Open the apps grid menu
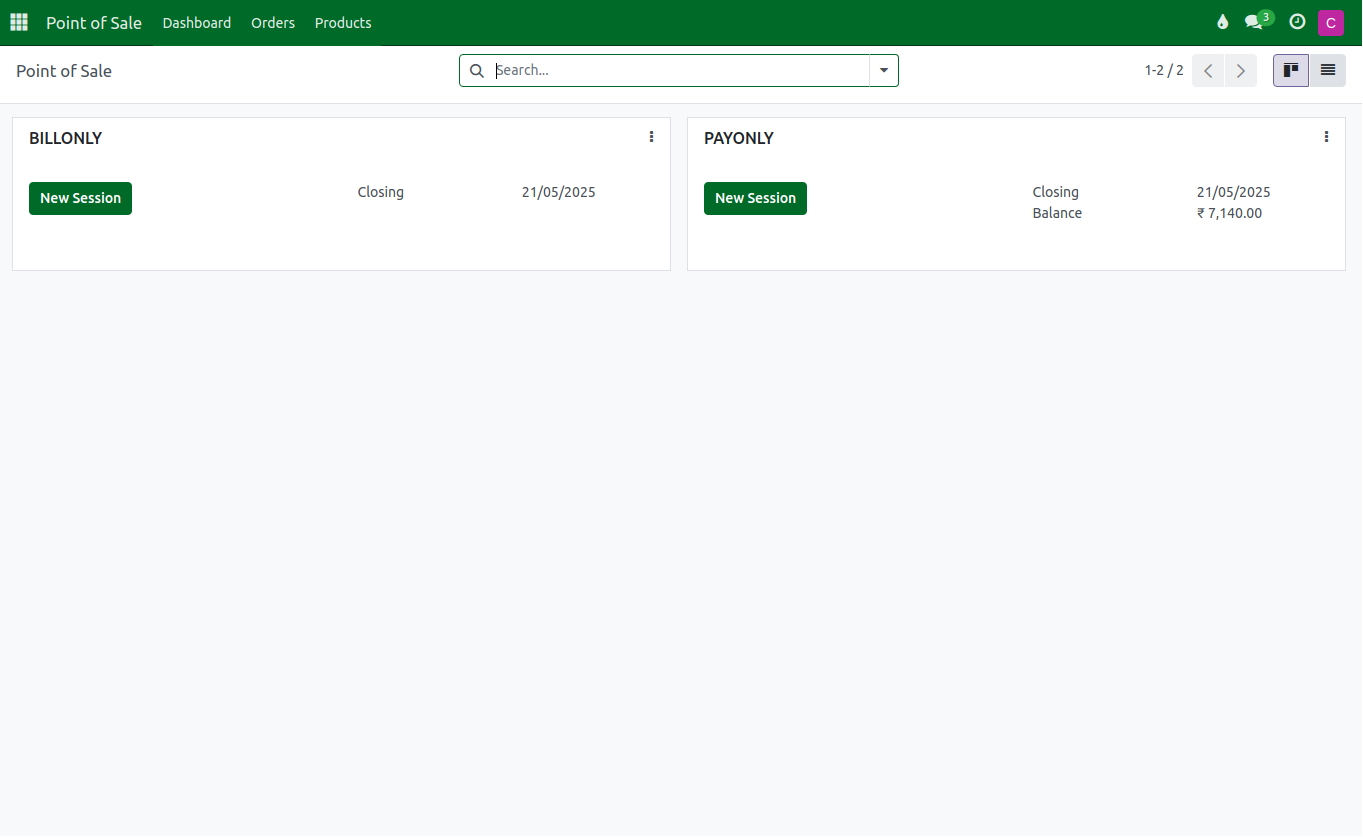Viewport: 1363px width, 837px height. tap(18, 22)
